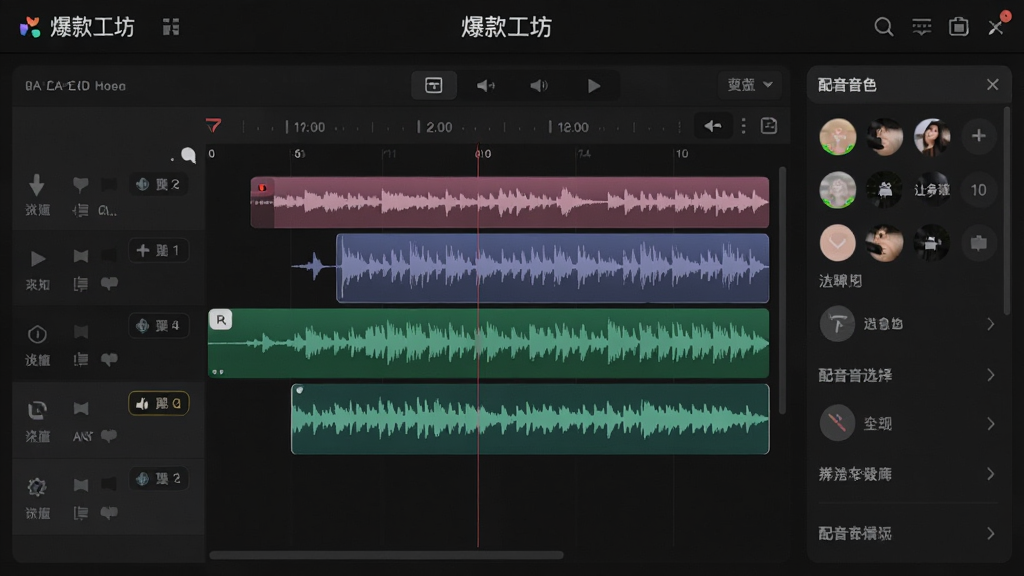Click the 爆款工坊 logo icon
Image resolution: width=1024 pixels, height=576 pixels.
(30, 27)
